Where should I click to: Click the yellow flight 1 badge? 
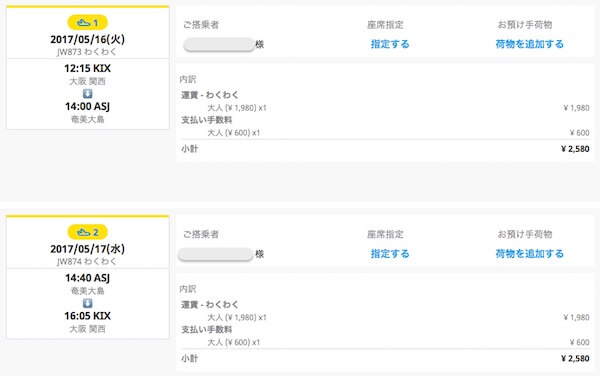(x=88, y=23)
